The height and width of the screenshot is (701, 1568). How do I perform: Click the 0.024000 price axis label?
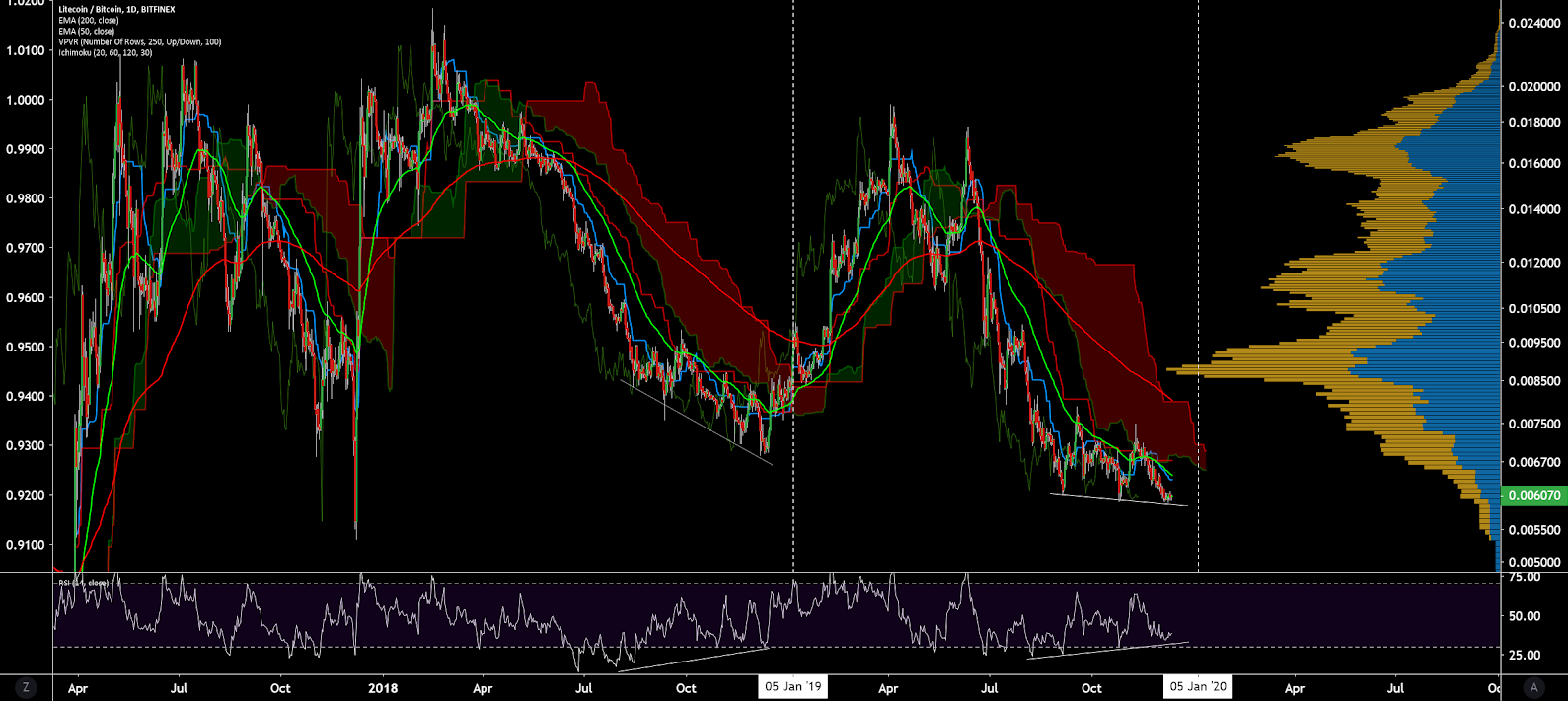tap(1534, 23)
